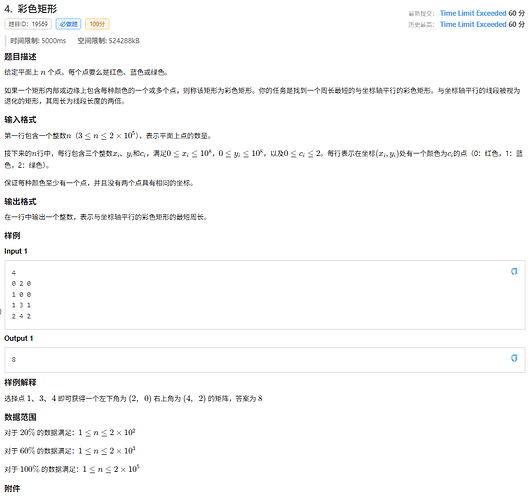Screen dimensions: 528x500
Task: Click the Output 1 label
Action: click(19, 338)
